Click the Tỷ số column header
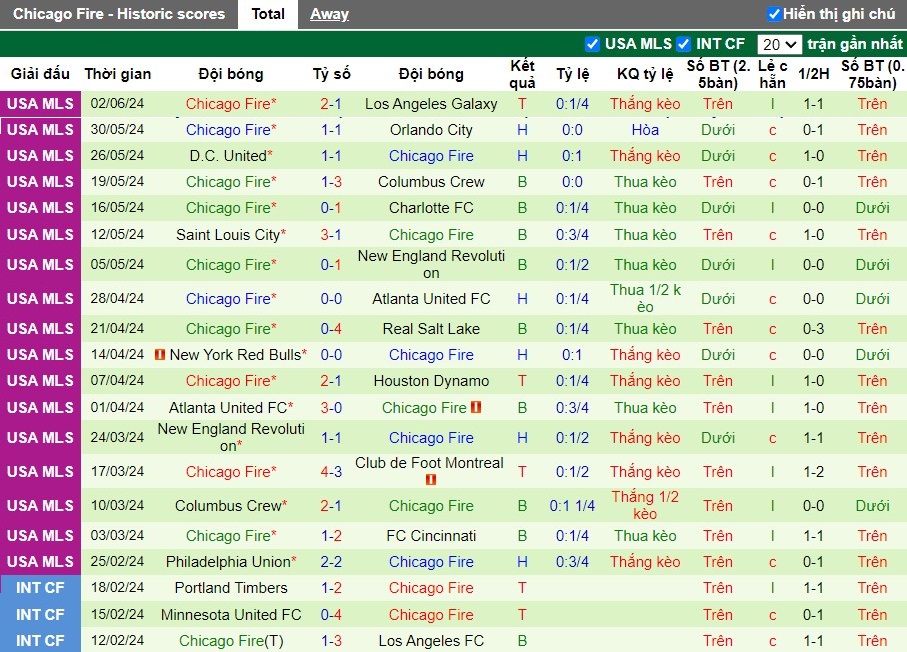 [331, 74]
